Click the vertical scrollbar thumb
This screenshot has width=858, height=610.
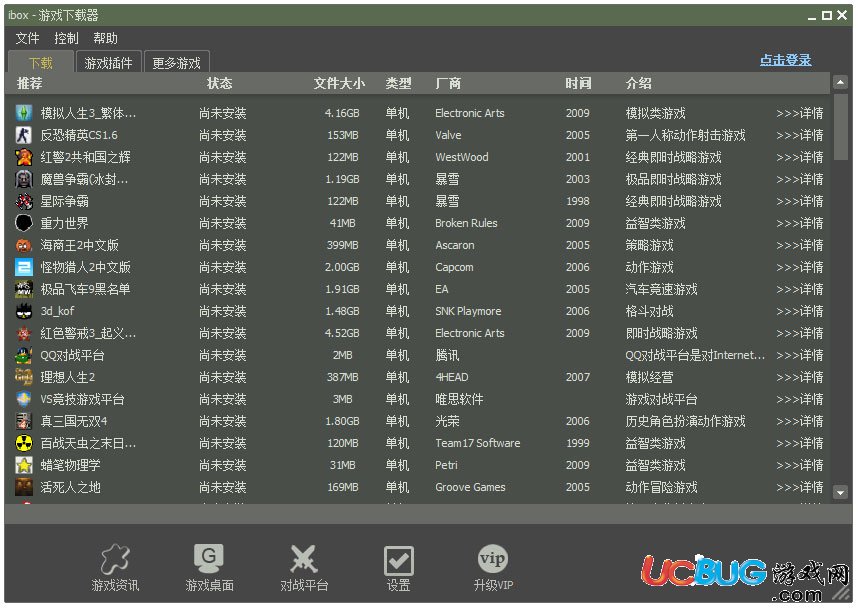[x=840, y=127]
